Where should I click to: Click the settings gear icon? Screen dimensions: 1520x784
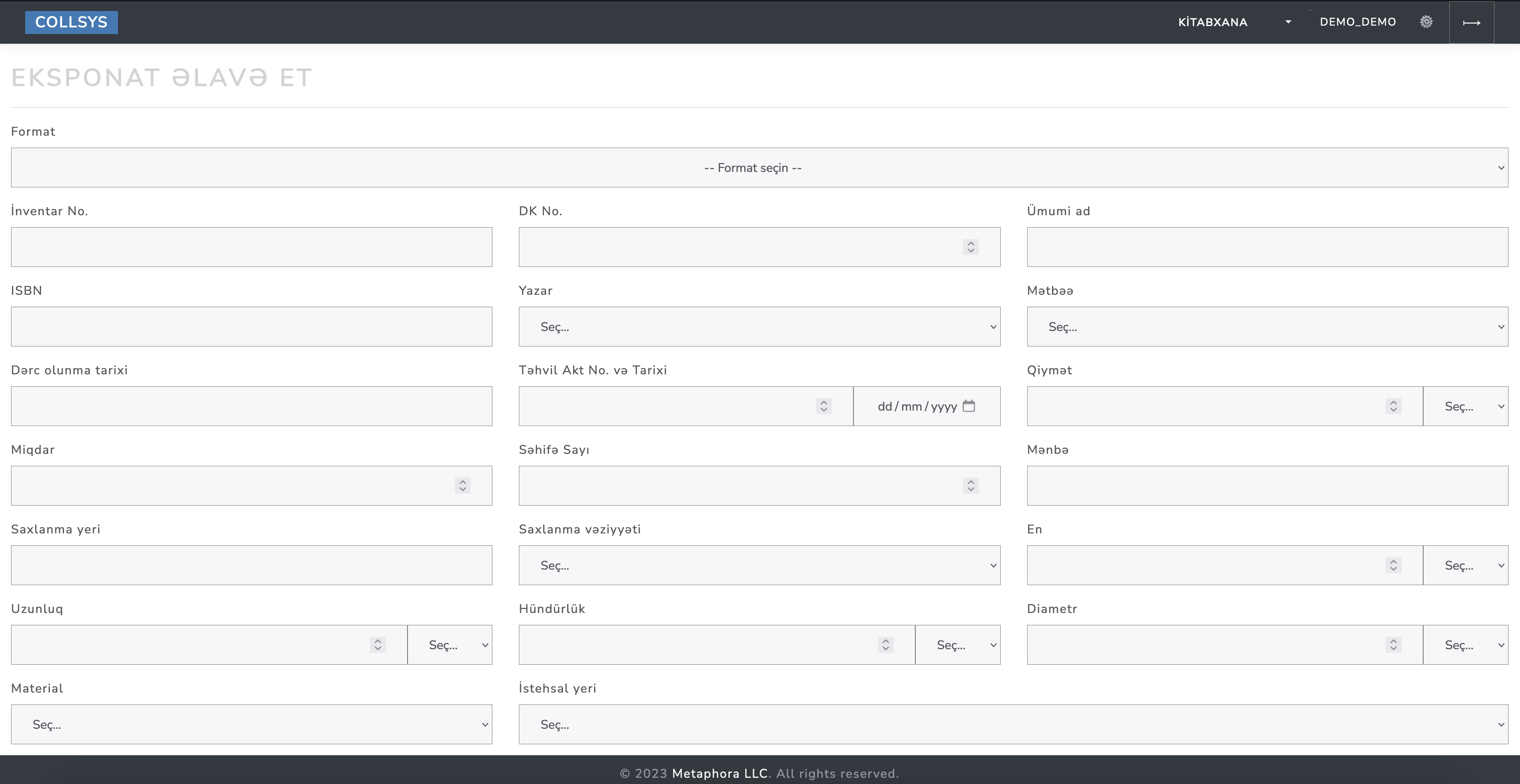click(x=1425, y=22)
